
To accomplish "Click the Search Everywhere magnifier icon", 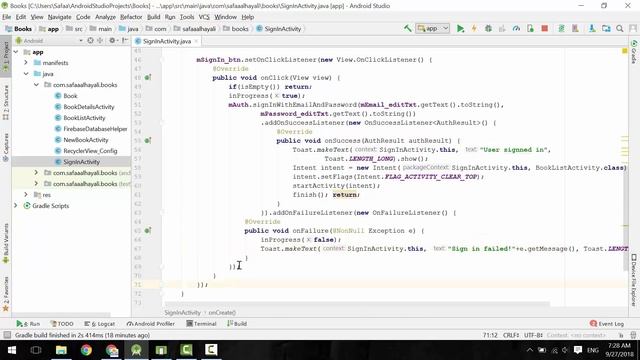I will [620, 29].
